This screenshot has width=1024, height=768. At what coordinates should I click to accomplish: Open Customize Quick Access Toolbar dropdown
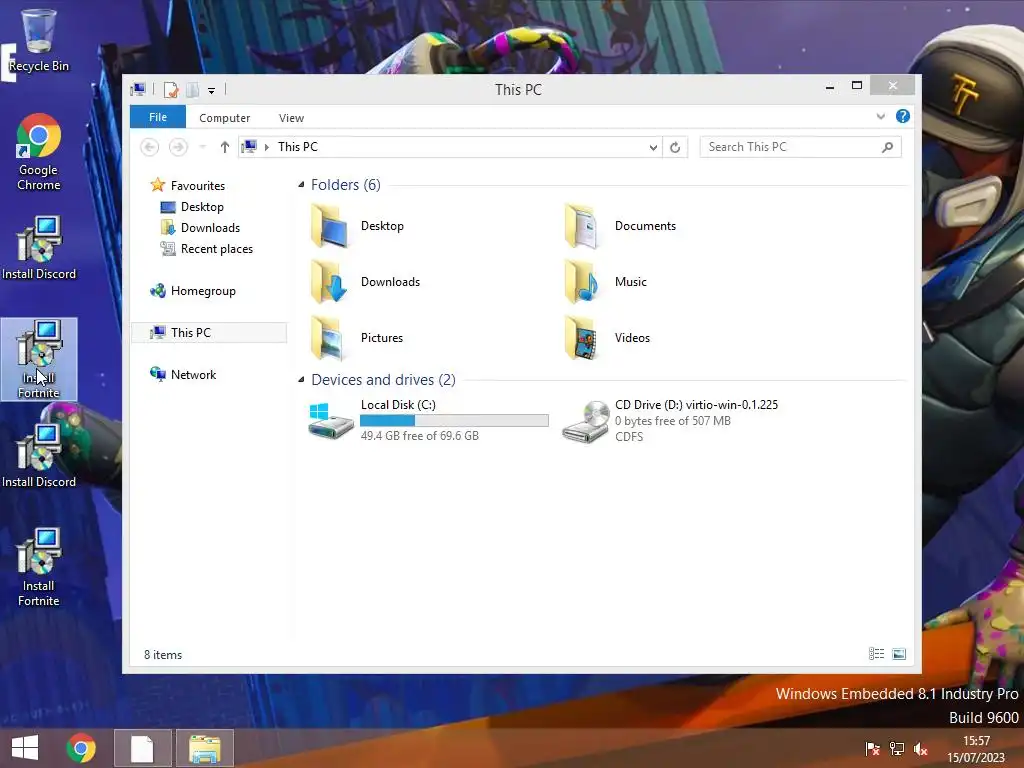pos(212,91)
